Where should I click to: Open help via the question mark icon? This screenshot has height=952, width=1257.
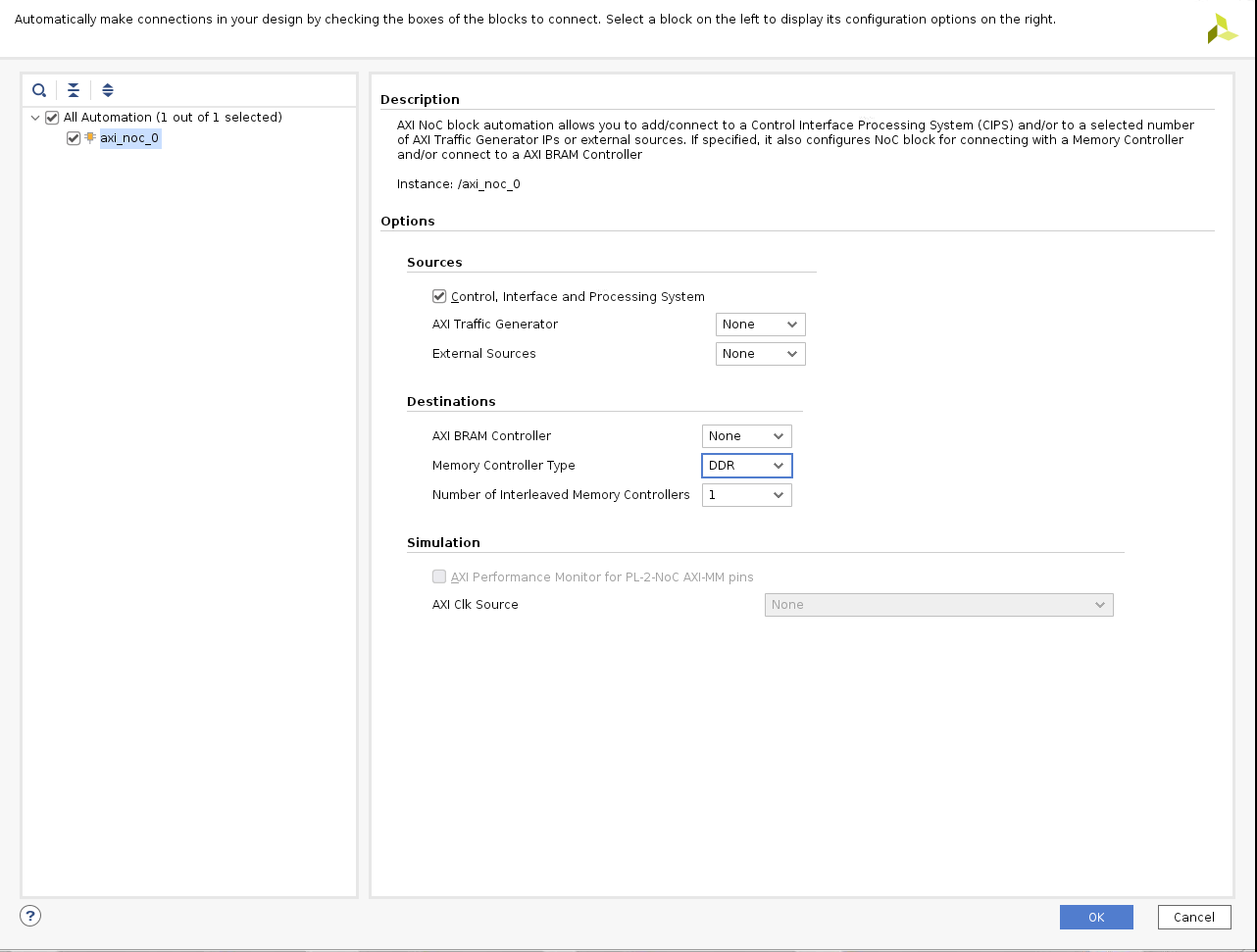pos(30,916)
